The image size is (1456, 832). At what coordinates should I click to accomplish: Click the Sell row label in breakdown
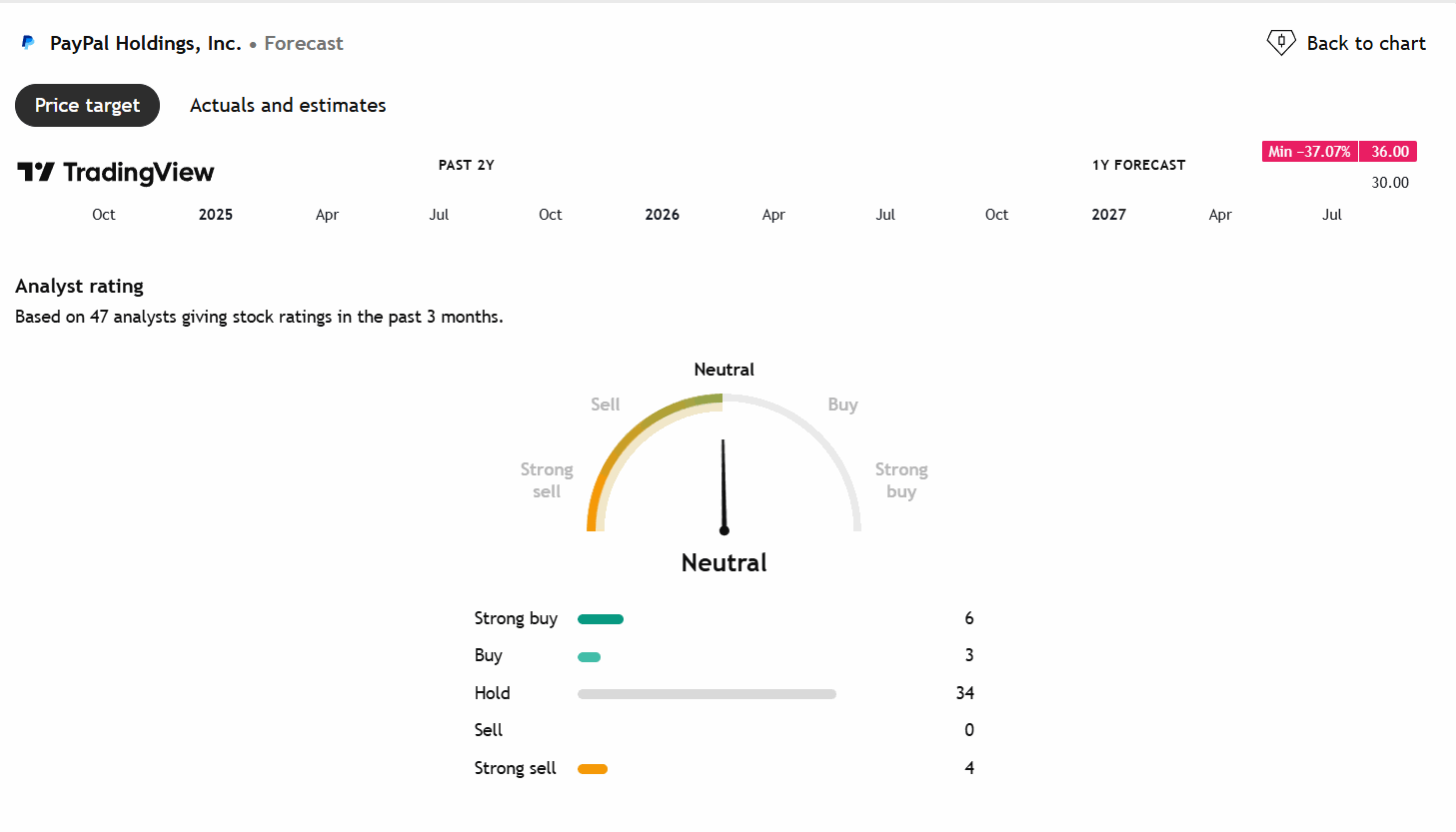pyautogui.click(x=489, y=730)
